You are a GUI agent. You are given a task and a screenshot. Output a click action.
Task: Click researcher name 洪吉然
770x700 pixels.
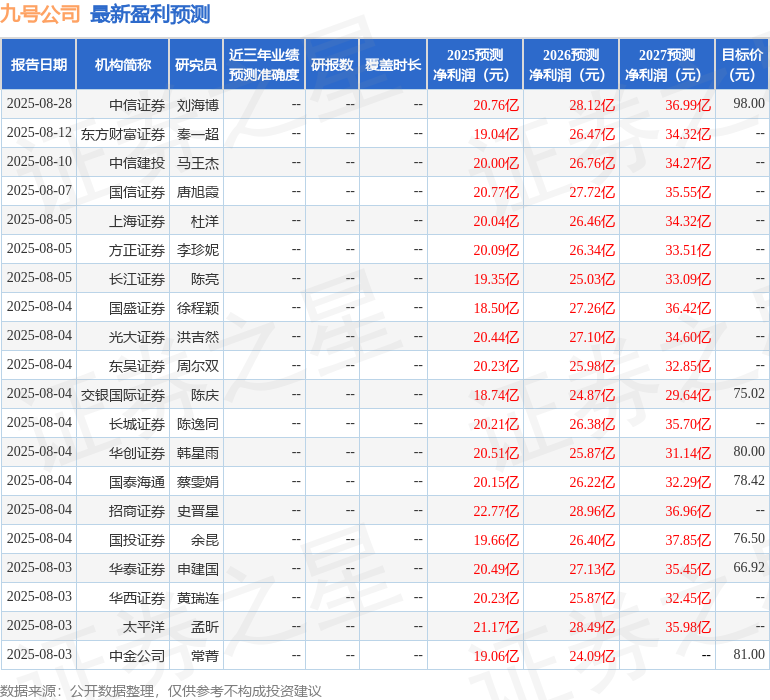point(197,337)
